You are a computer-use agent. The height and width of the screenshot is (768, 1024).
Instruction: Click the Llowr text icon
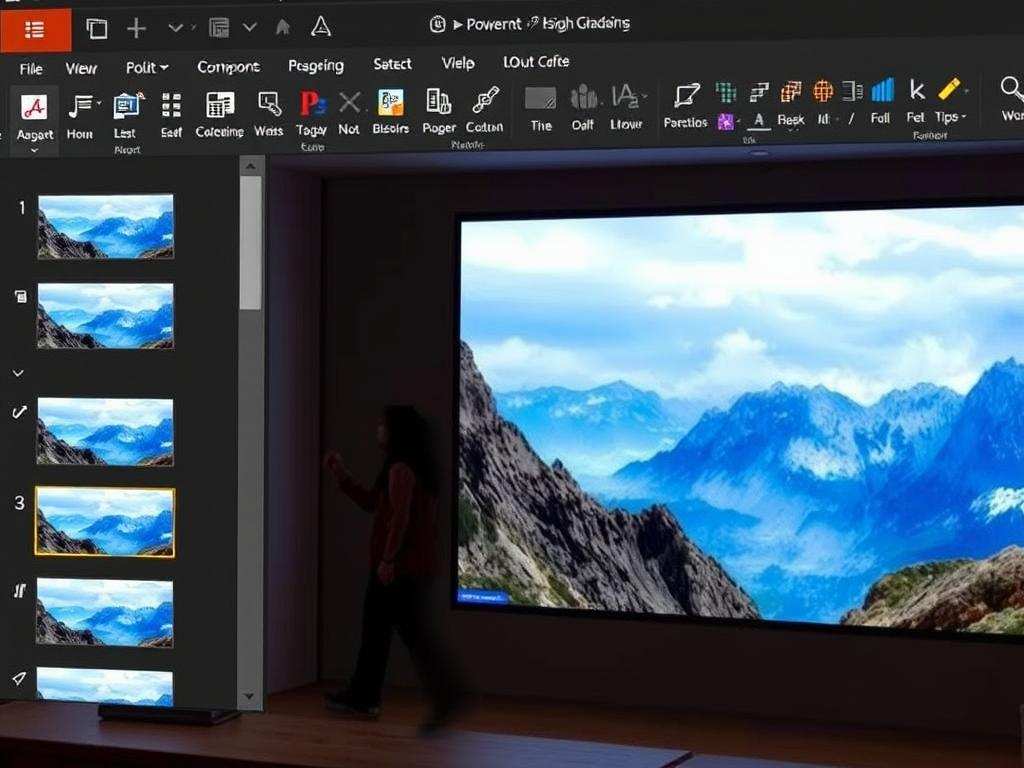(x=626, y=97)
